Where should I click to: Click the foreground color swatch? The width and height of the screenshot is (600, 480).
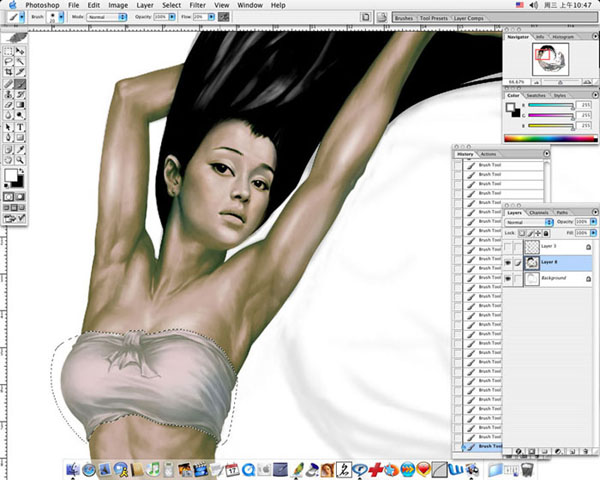pos(11,174)
